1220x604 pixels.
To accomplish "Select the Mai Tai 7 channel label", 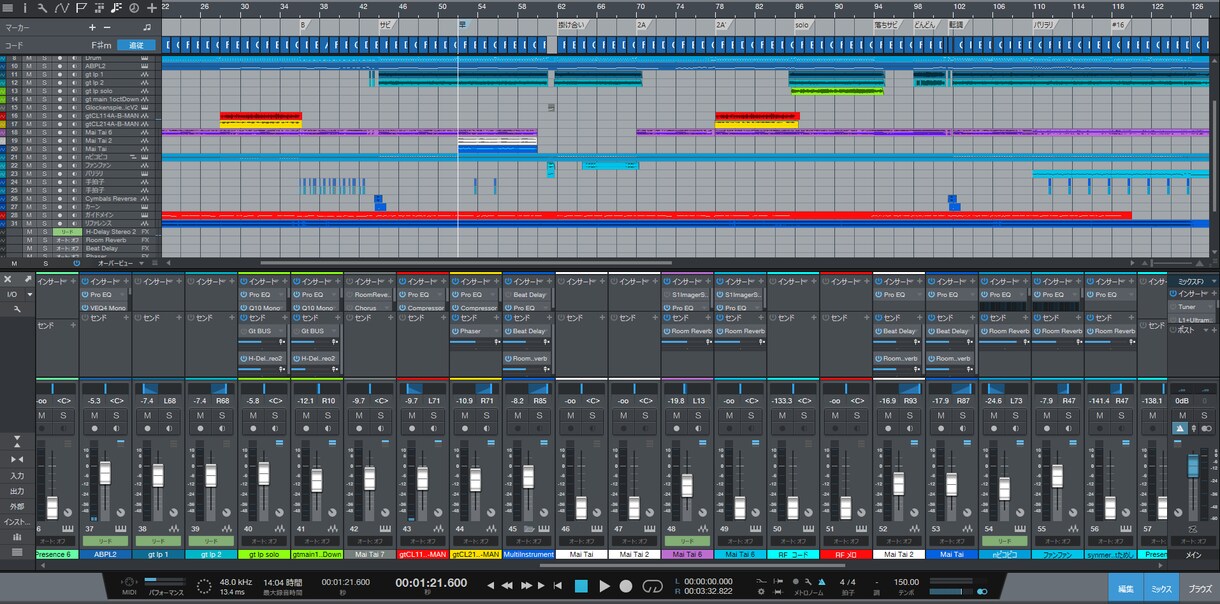I will [x=370, y=554].
